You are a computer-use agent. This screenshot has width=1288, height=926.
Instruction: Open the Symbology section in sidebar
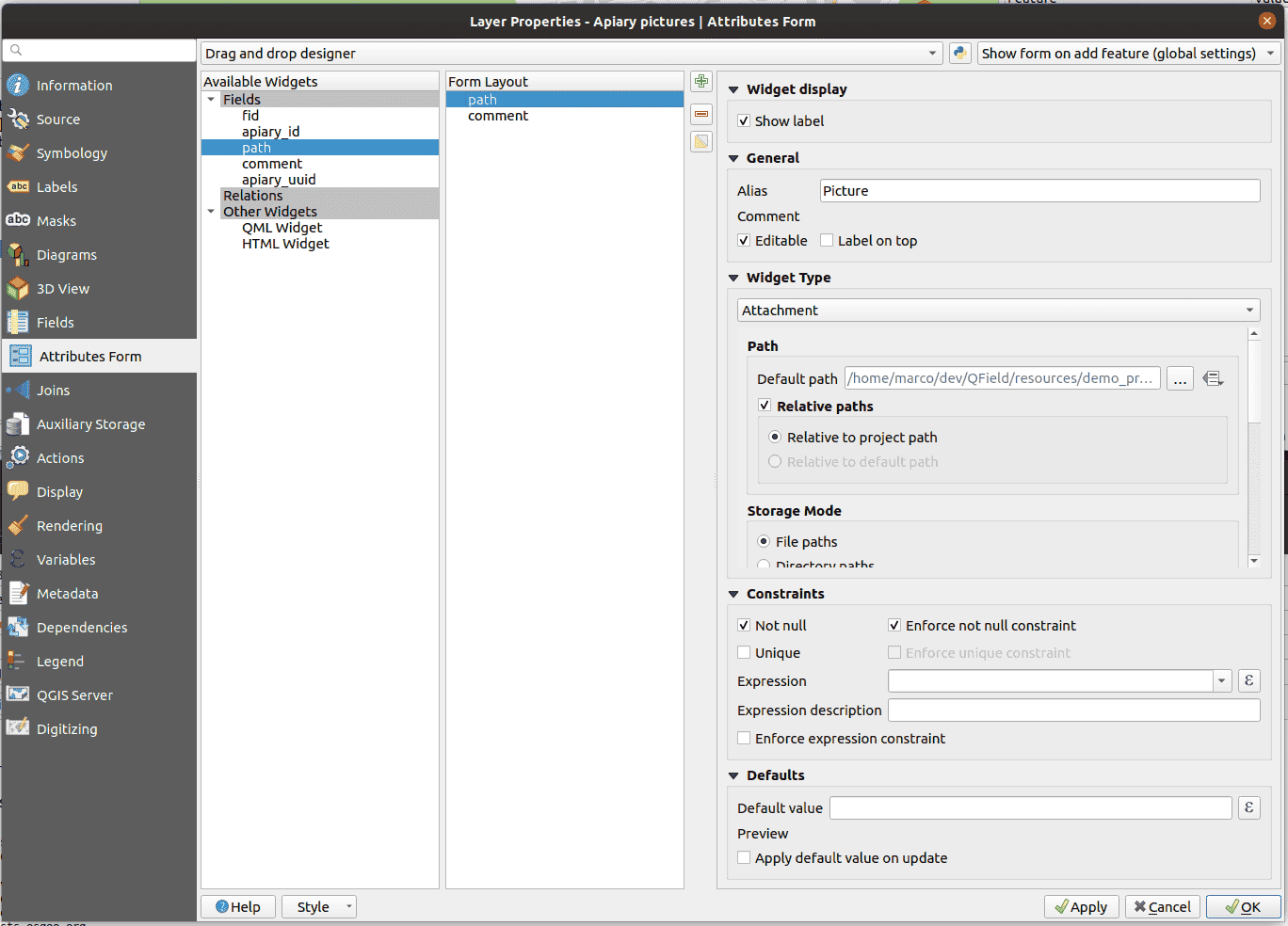click(x=72, y=153)
